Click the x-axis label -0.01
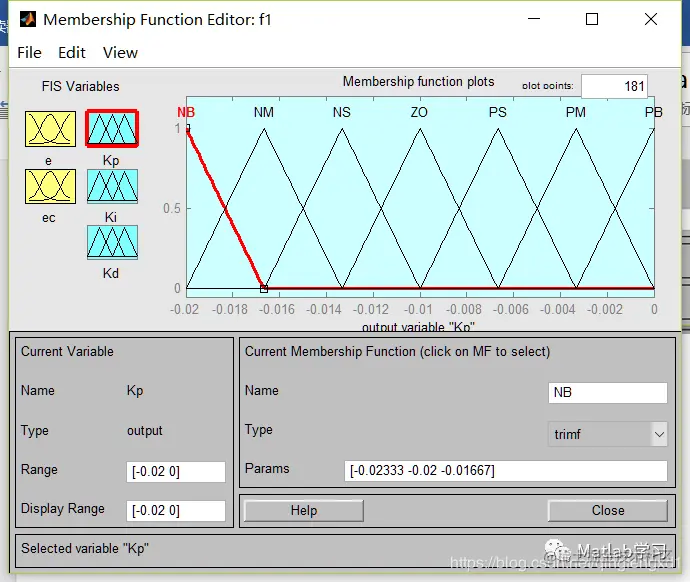The width and height of the screenshot is (690, 582). (418, 309)
